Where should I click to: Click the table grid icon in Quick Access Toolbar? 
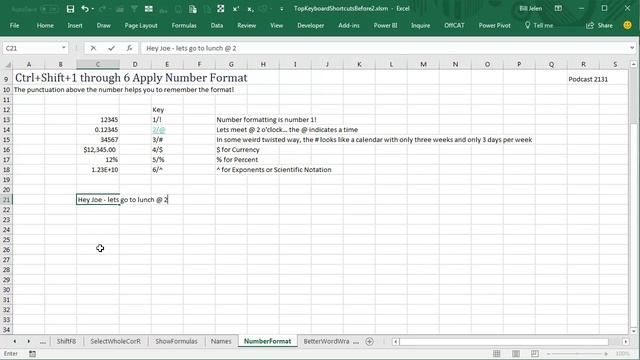coord(149,9)
